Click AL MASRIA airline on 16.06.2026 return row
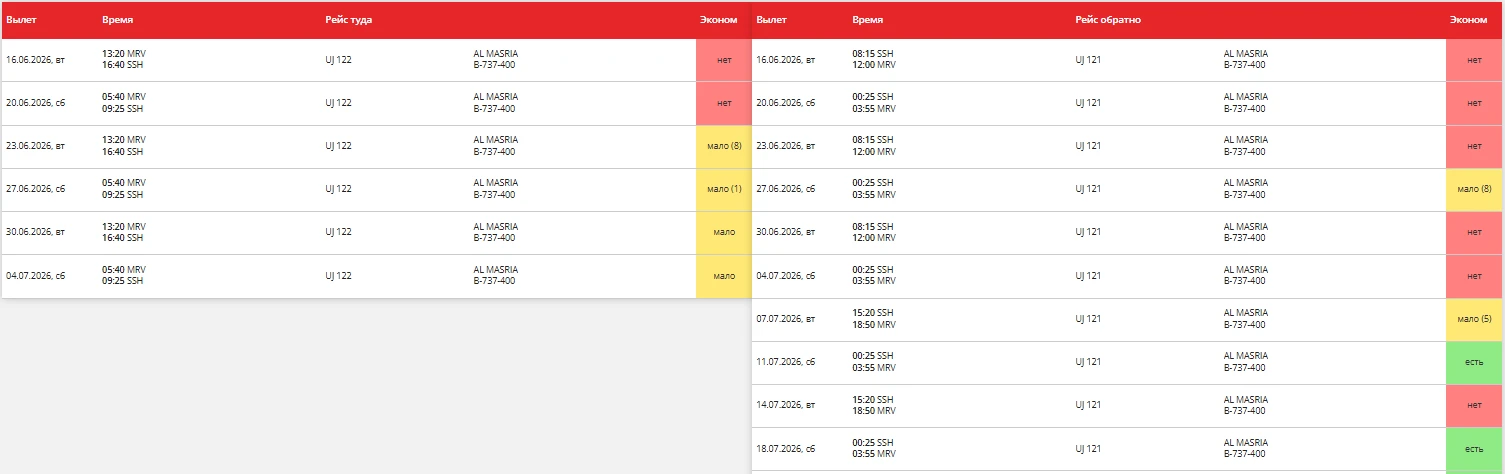Image resolution: width=1505 pixels, height=474 pixels. (1245, 54)
